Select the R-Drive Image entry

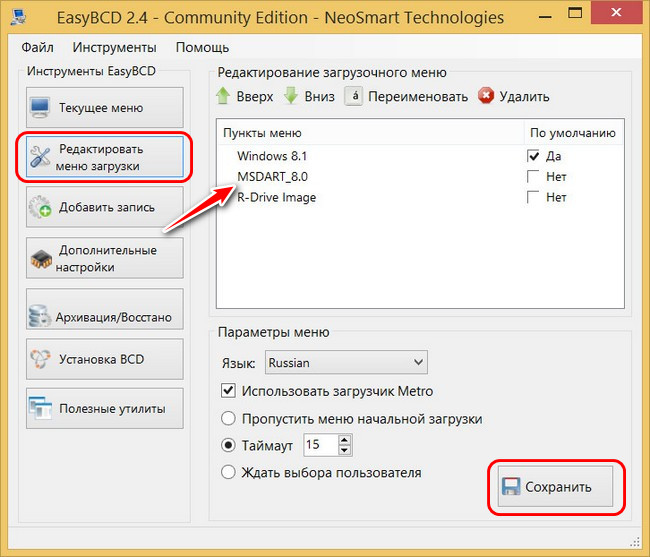(x=276, y=197)
